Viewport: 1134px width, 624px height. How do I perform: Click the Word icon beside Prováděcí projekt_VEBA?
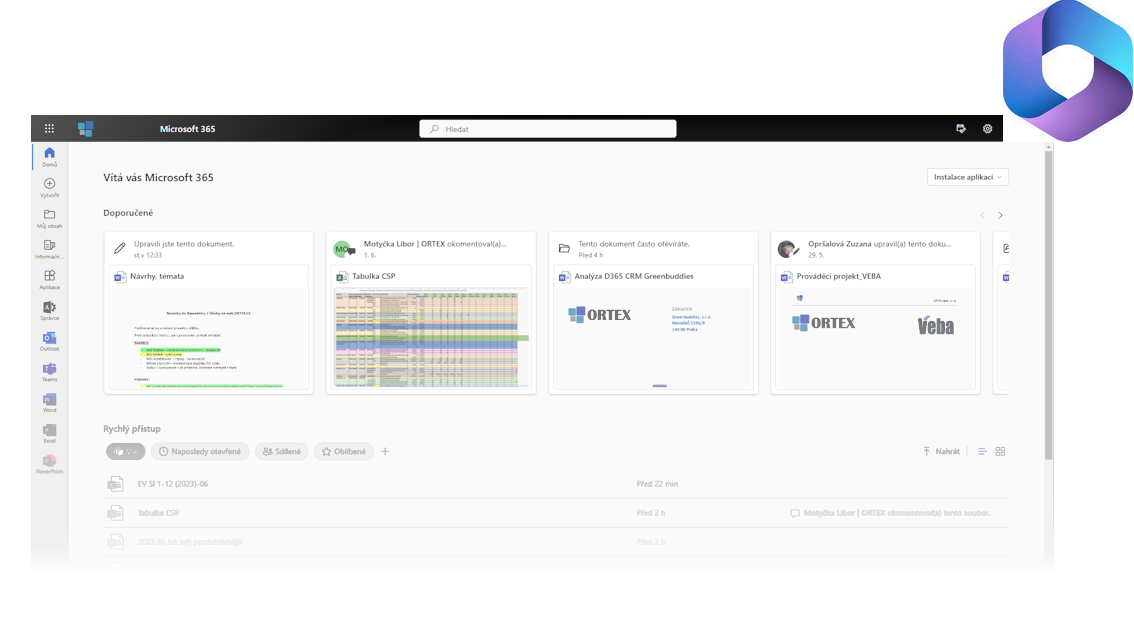pyautogui.click(x=787, y=277)
